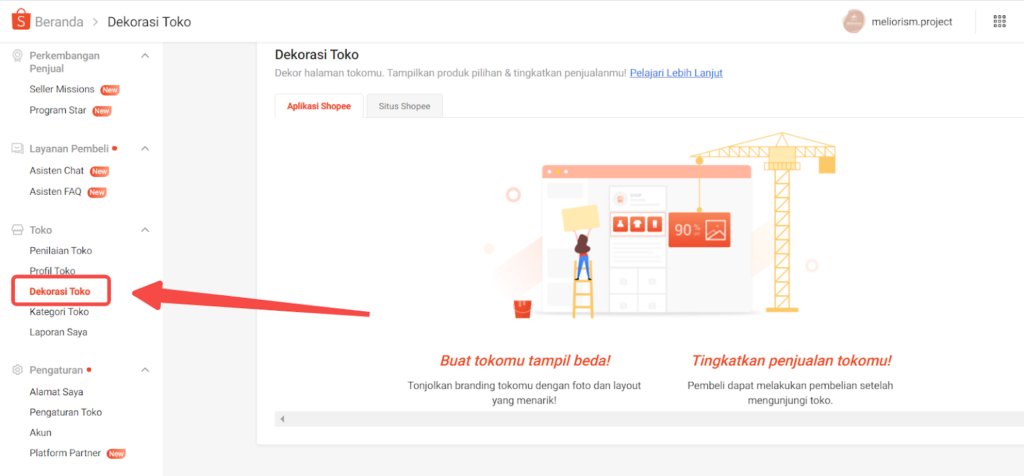Click the Pengaturan gear icon

click(x=18, y=370)
